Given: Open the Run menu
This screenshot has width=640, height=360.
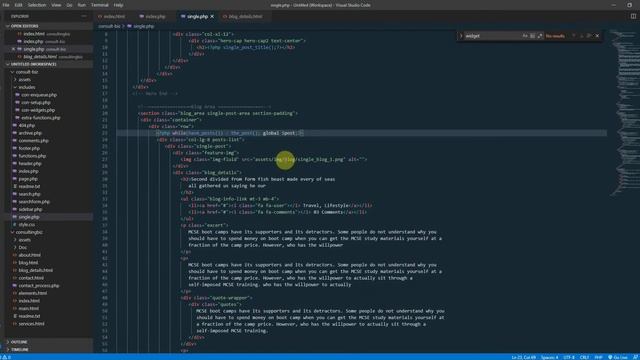Looking at the screenshot, I should pyautogui.click(x=82, y=5).
